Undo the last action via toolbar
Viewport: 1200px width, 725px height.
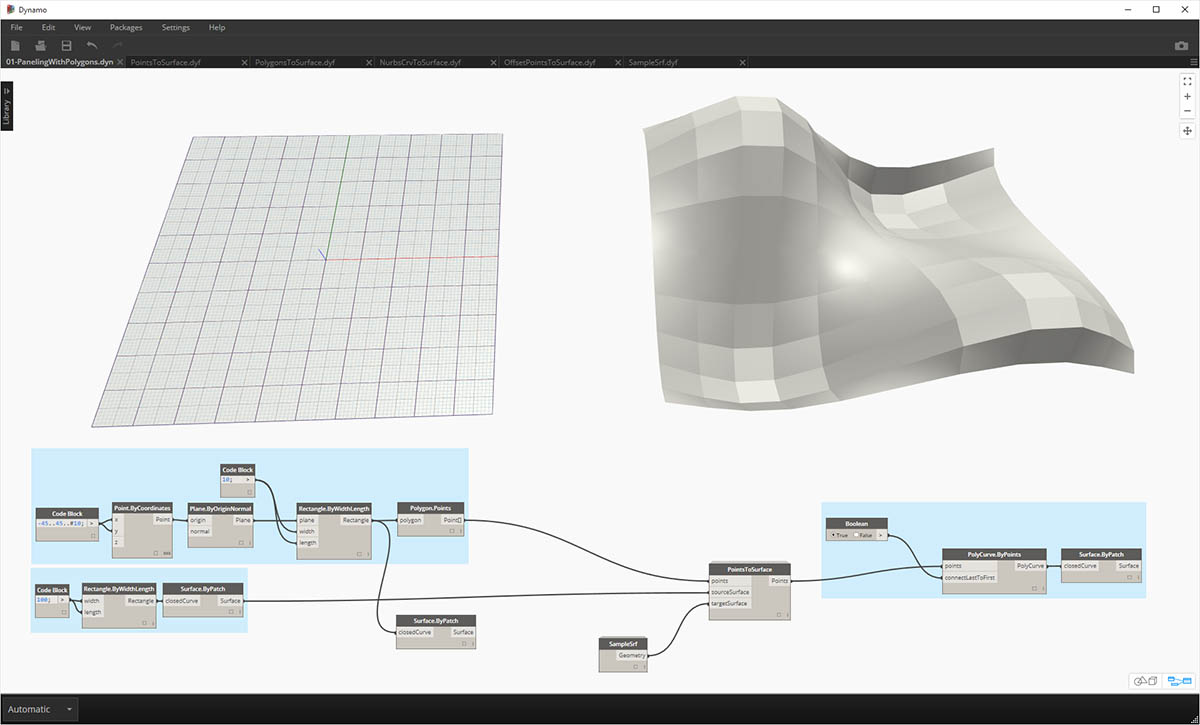click(x=92, y=46)
